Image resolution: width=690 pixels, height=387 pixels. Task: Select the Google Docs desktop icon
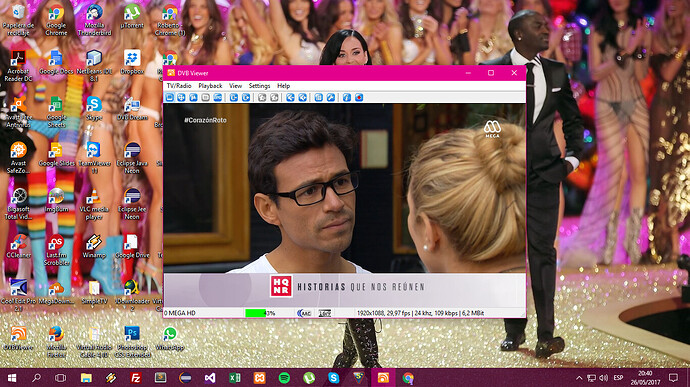pos(56,63)
